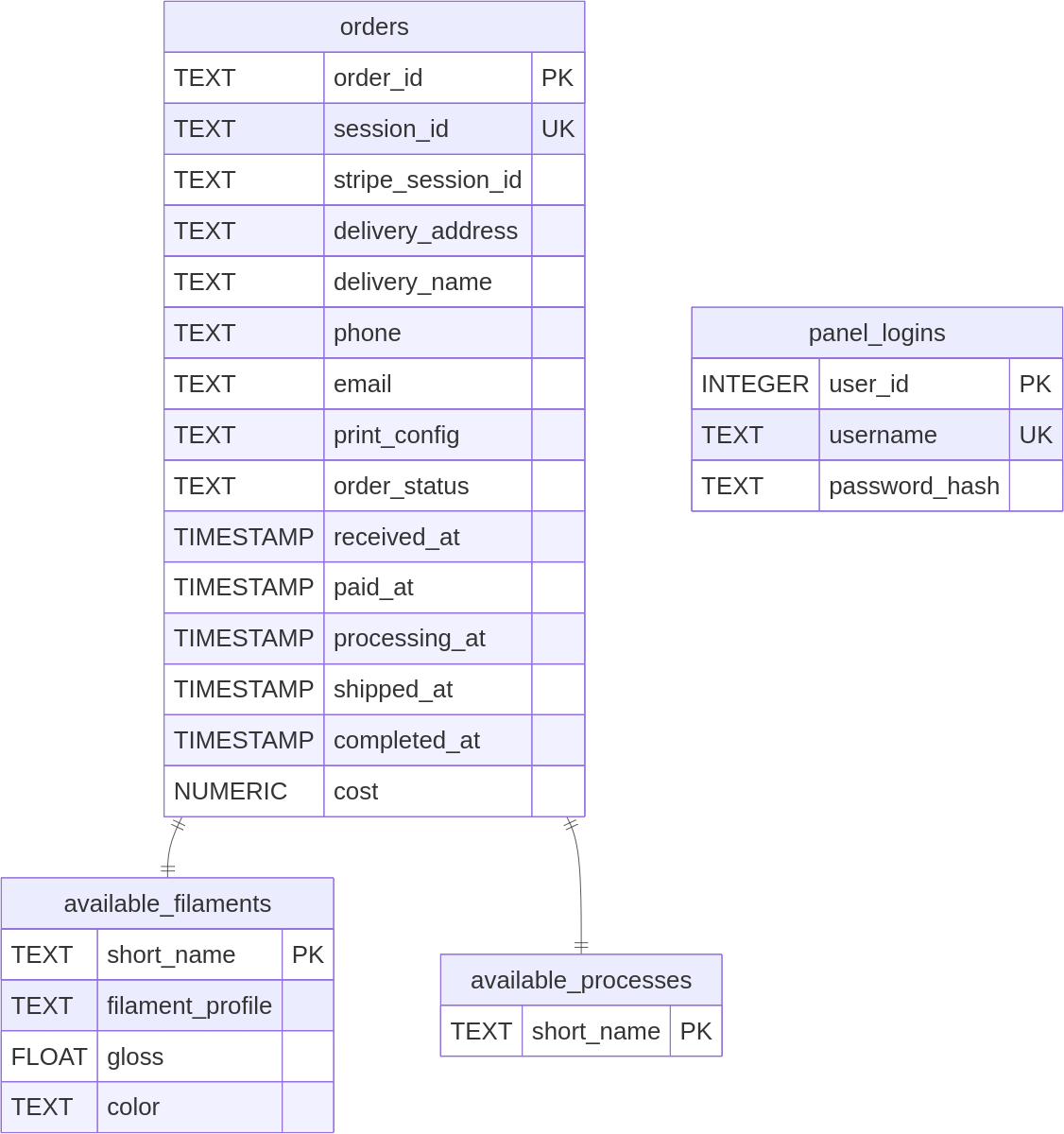
Task: Click the orders table header
Action: tap(374, 26)
